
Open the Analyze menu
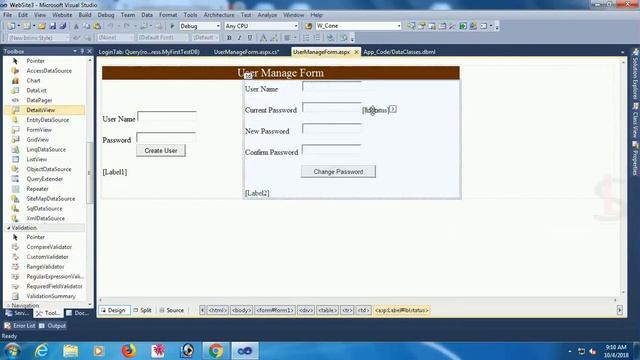click(267, 15)
